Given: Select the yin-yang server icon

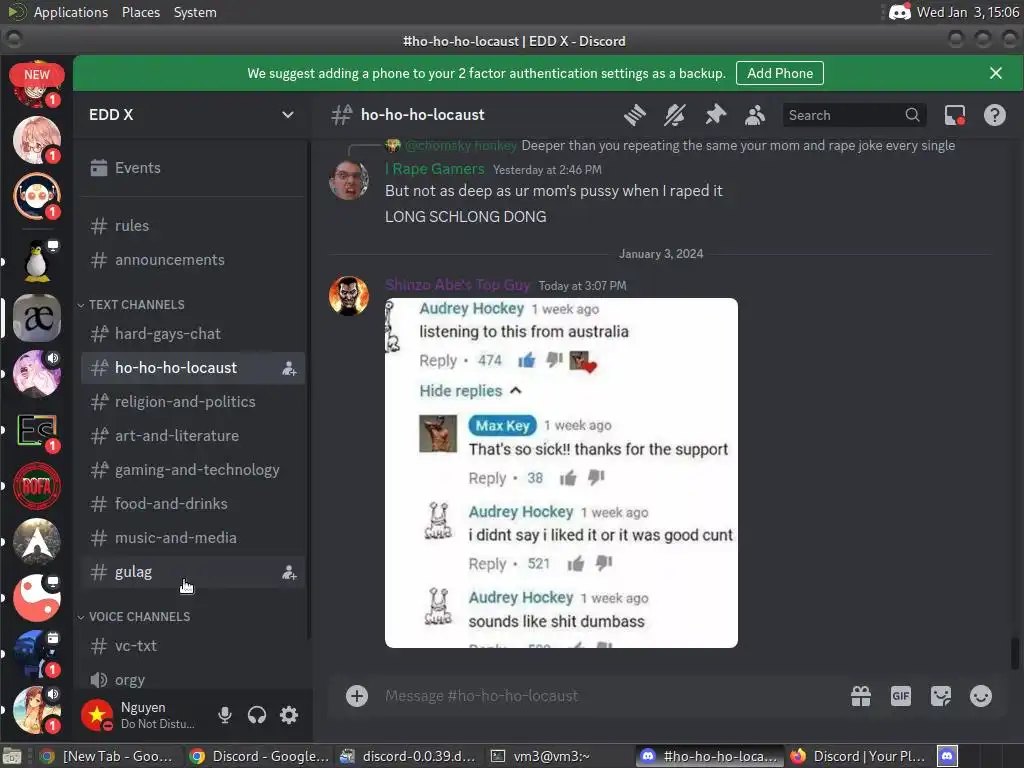Looking at the screenshot, I should pos(37,598).
